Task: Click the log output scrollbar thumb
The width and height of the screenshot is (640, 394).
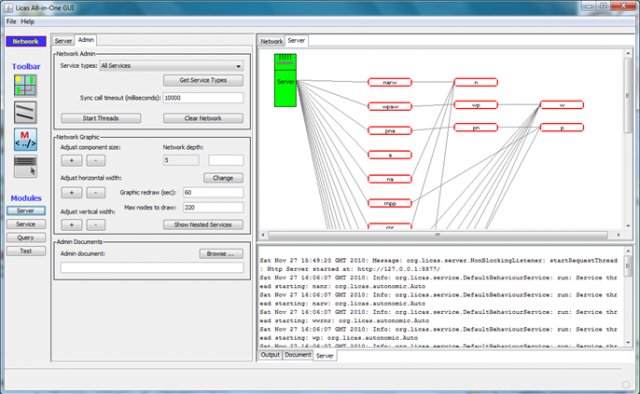Action: pos(628,265)
